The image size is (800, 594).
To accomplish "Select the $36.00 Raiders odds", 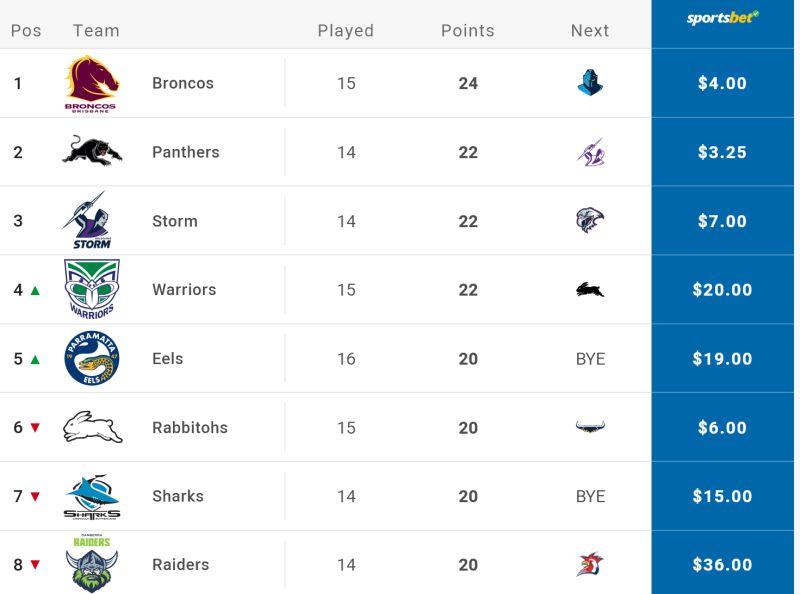I will [722, 565].
